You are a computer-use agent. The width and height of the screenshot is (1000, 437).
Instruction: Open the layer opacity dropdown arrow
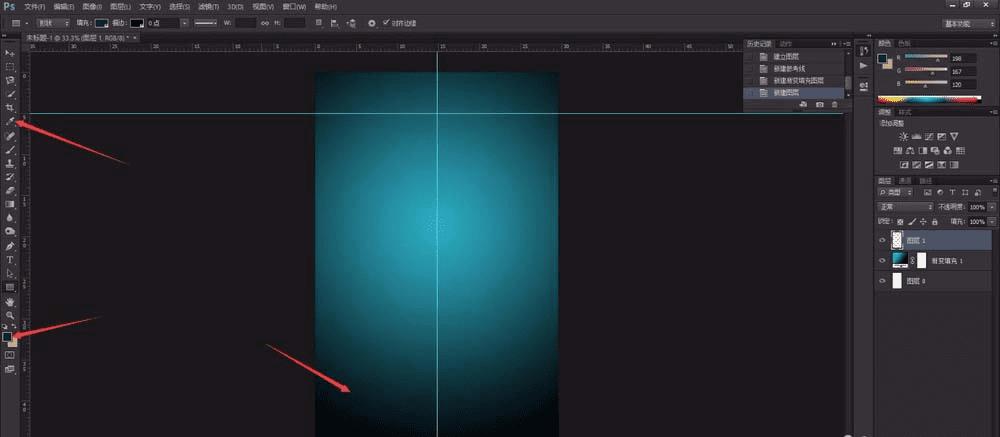coord(991,207)
